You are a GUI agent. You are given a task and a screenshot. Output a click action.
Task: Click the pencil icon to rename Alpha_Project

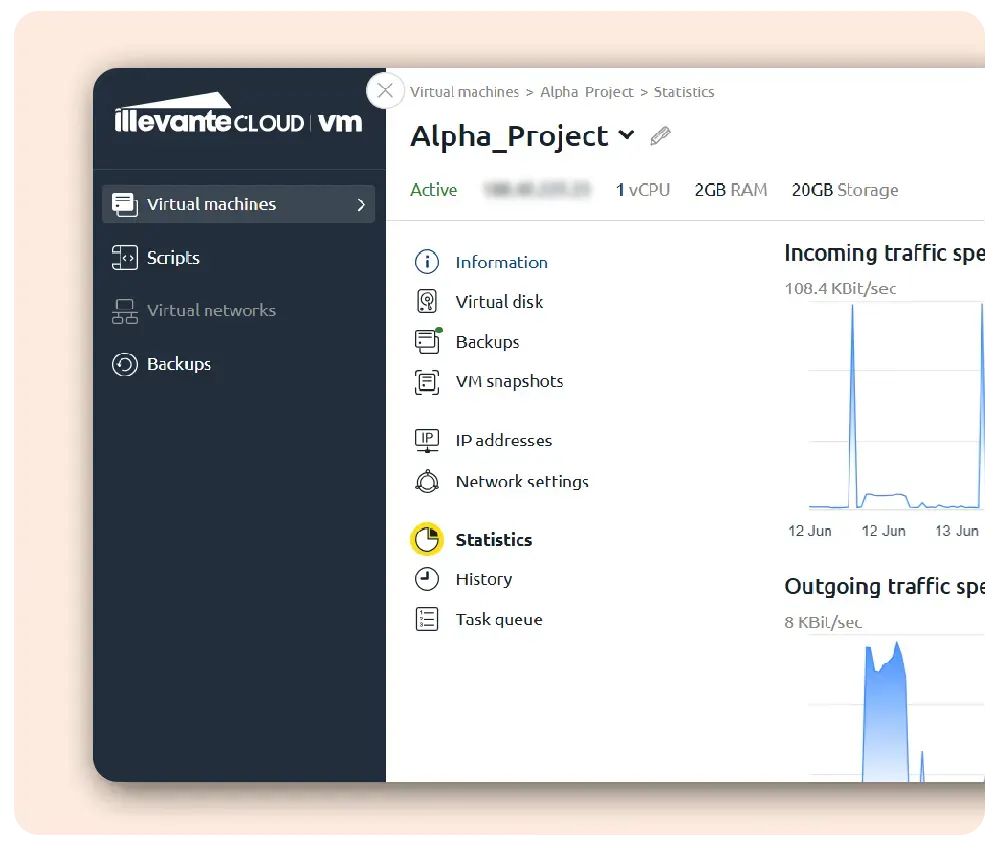coord(661,136)
